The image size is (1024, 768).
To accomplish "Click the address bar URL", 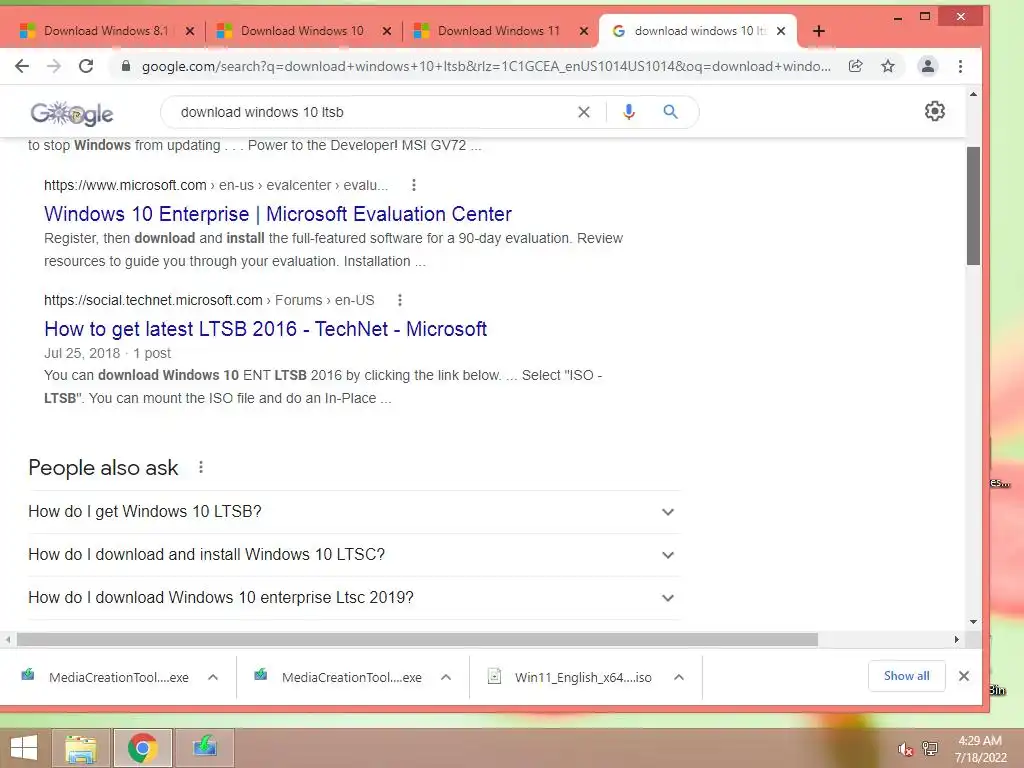I will (486, 66).
